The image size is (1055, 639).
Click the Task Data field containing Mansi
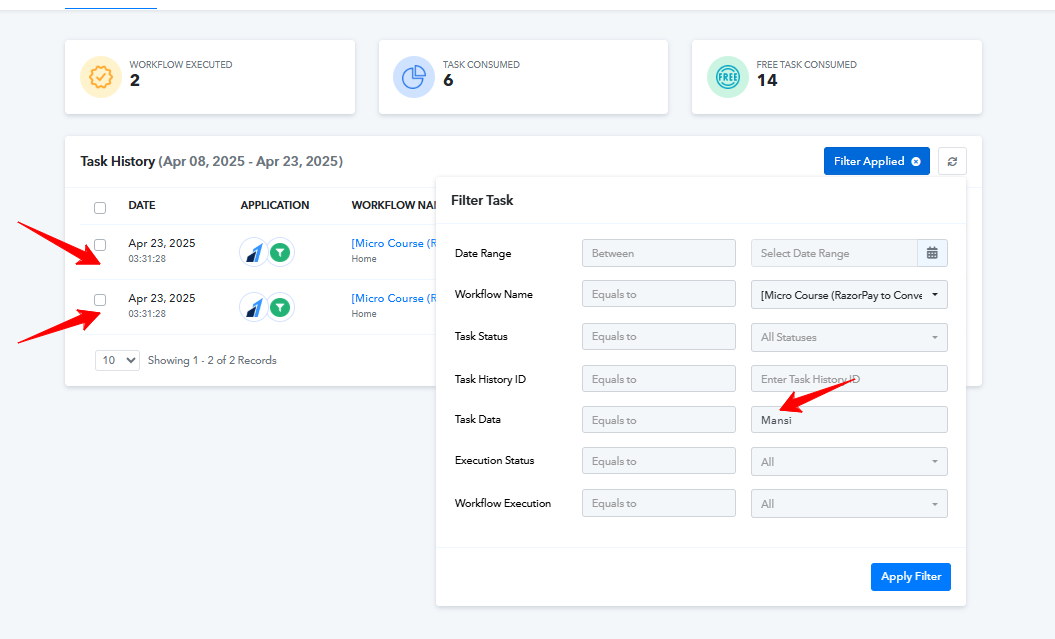pos(849,420)
